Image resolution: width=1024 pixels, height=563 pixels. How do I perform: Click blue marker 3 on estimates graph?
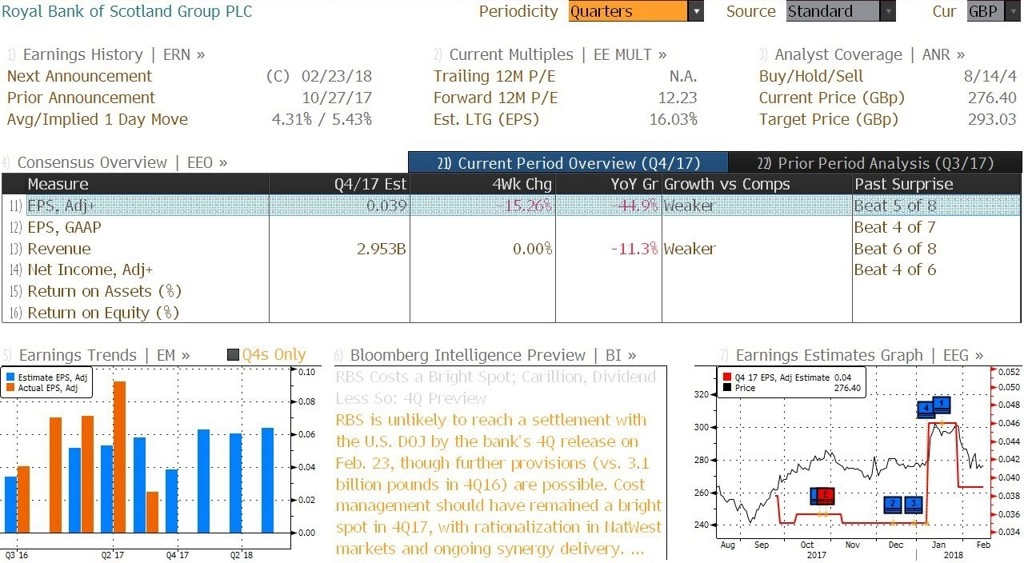pos(913,504)
